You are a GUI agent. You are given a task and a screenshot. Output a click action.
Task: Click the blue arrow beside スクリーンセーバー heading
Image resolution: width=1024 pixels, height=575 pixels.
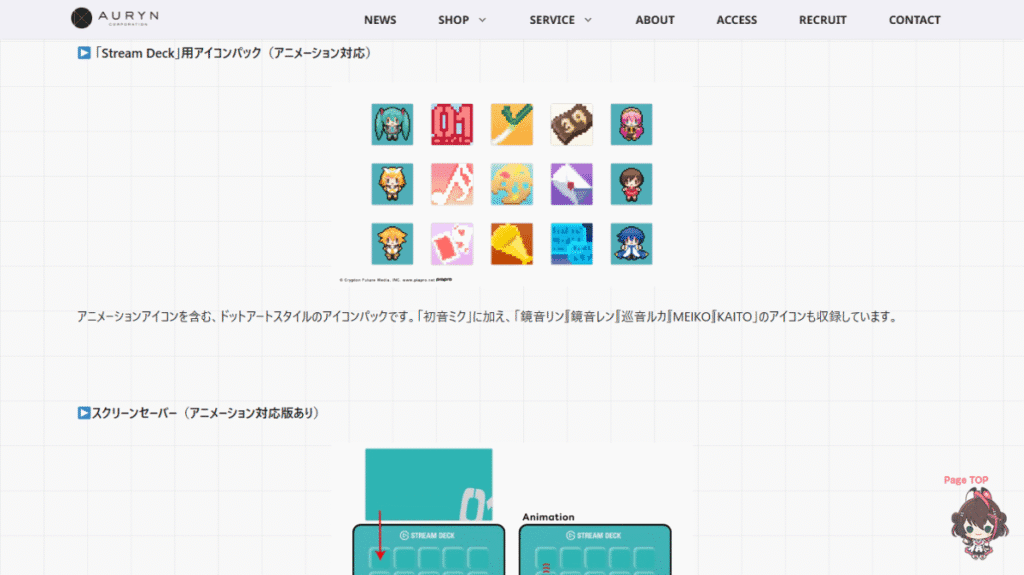pyautogui.click(x=84, y=413)
